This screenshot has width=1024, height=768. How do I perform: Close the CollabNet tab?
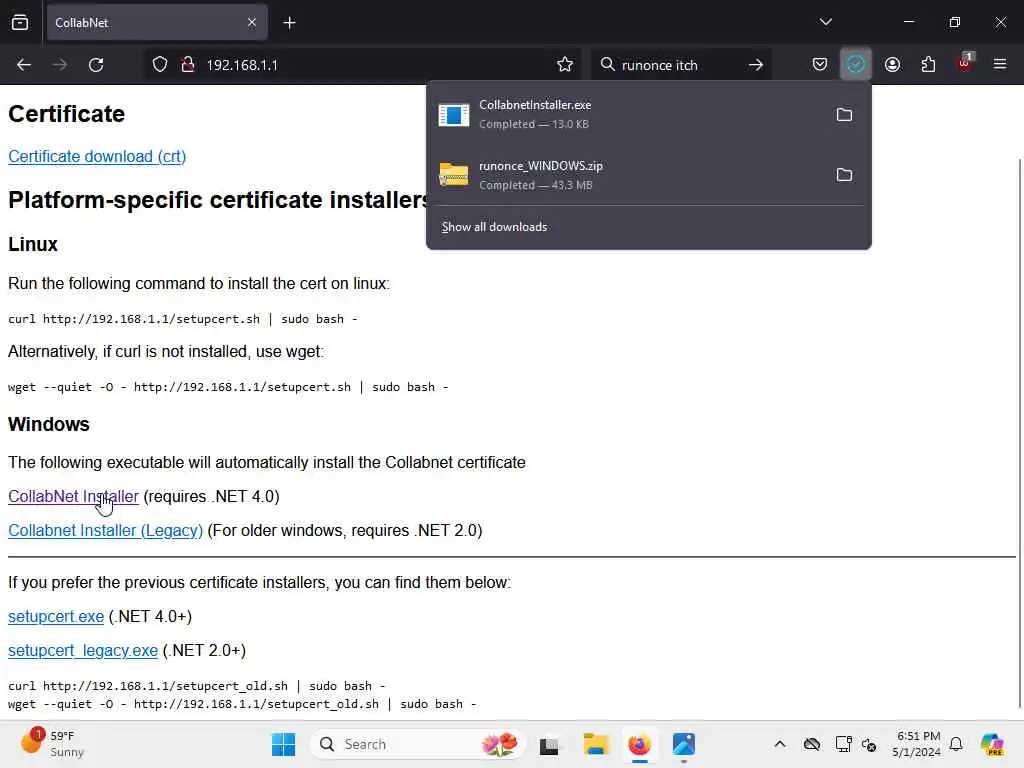(252, 22)
